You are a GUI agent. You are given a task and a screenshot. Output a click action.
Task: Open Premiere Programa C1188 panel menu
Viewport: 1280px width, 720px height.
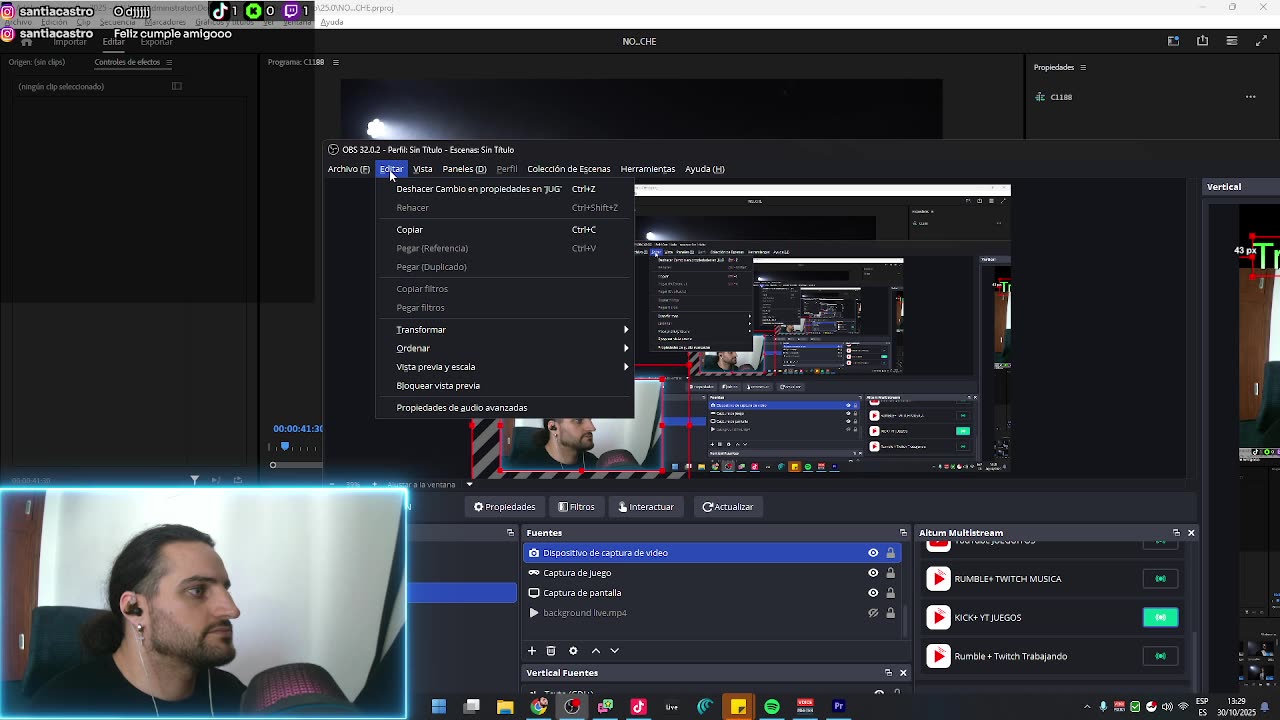(x=335, y=62)
